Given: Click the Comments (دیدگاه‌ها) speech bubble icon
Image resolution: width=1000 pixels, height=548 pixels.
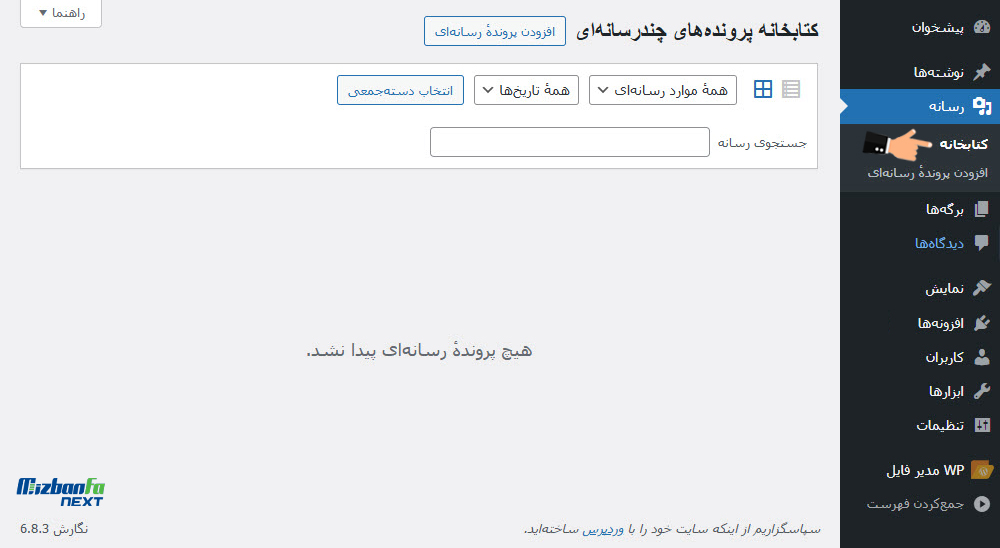Looking at the screenshot, I should click(x=982, y=242).
